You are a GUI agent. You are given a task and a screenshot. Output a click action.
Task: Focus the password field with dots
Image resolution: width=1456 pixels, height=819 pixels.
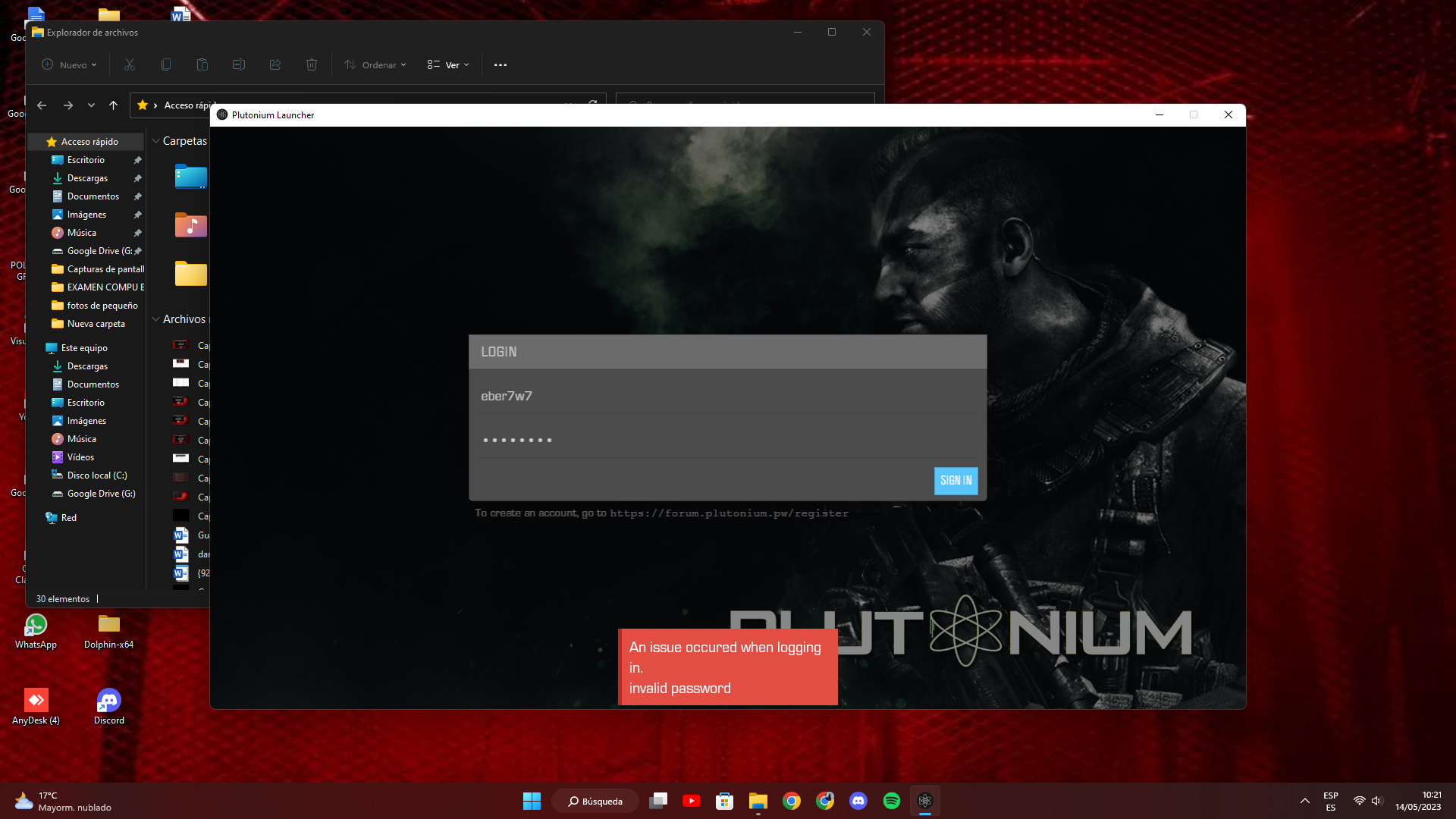tap(727, 440)
